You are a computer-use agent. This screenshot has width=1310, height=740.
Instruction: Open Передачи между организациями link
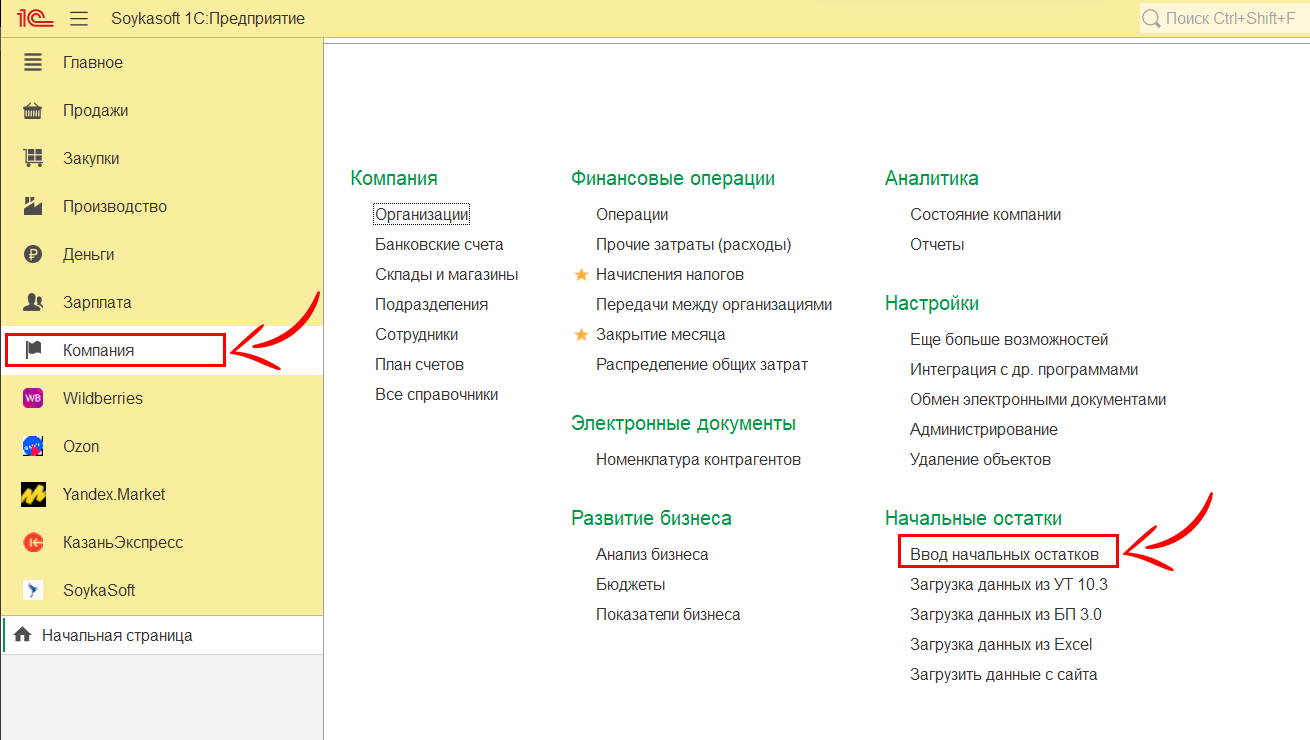click(x=714, y=304)
